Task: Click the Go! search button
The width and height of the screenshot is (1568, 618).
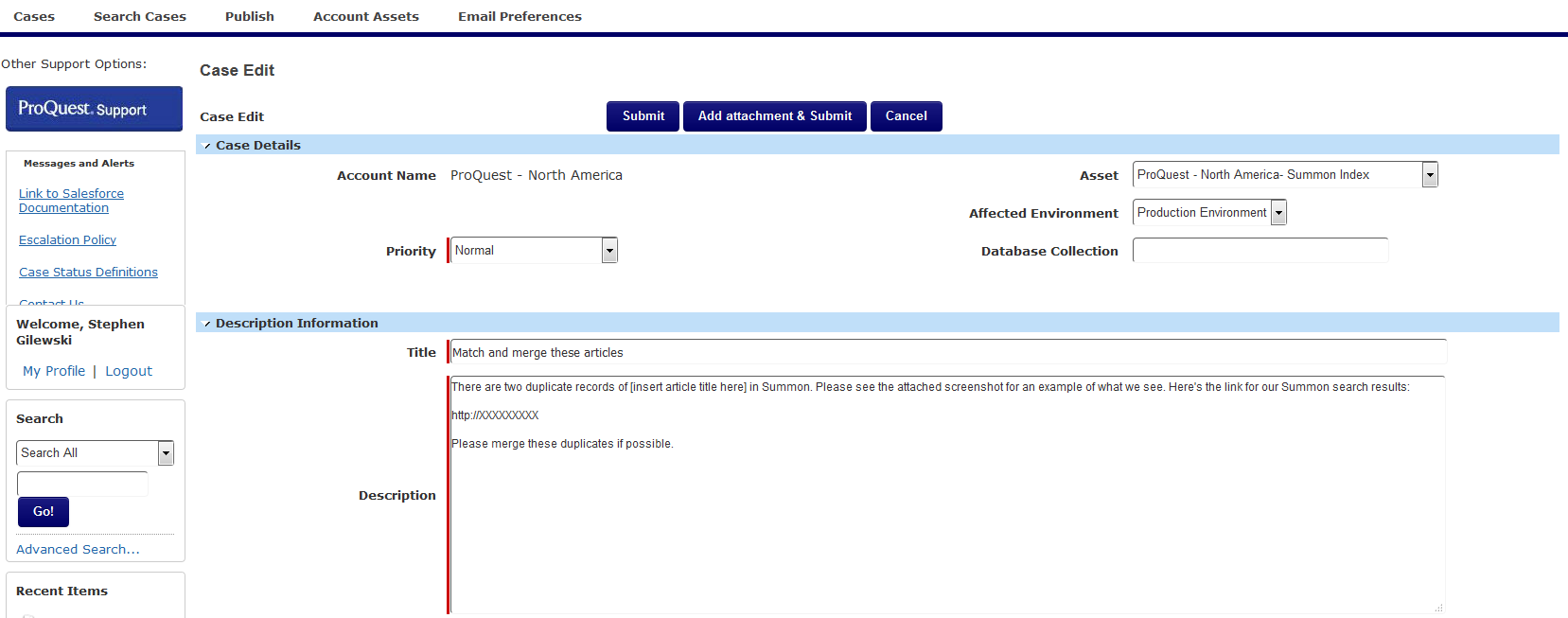Action: point(44,512)
